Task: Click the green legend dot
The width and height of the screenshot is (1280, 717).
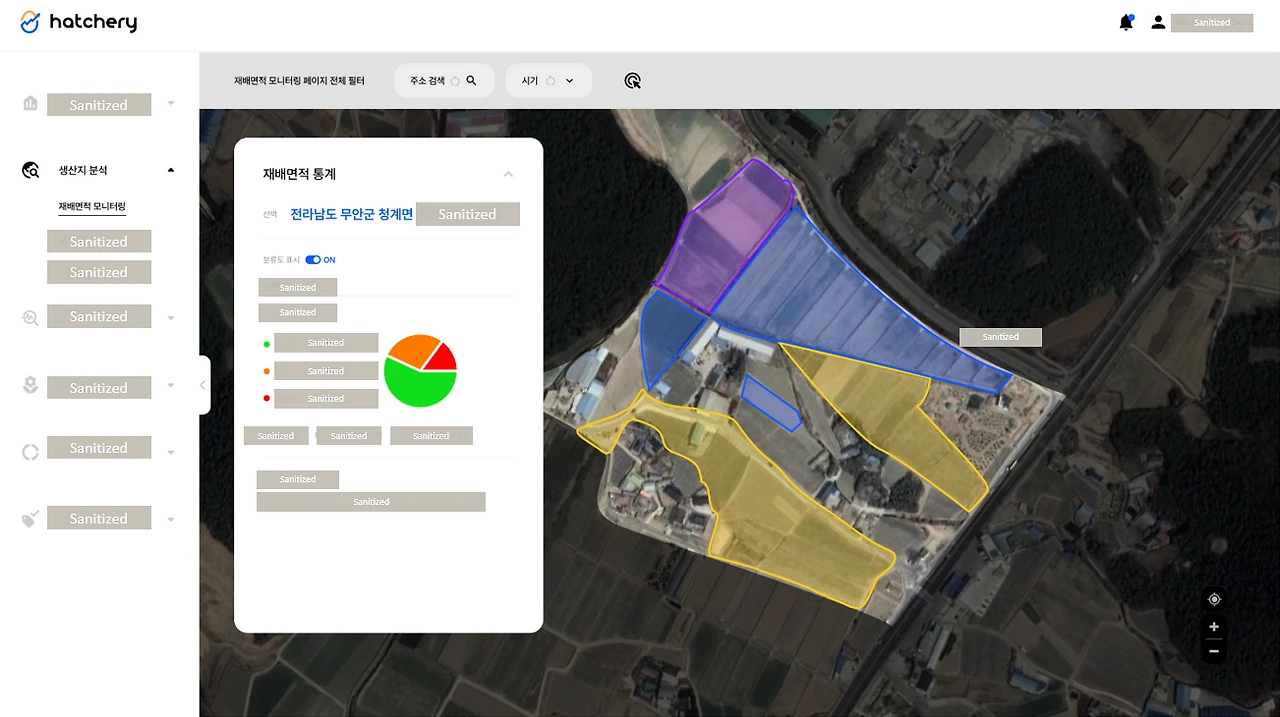Action: click(266, 344)
